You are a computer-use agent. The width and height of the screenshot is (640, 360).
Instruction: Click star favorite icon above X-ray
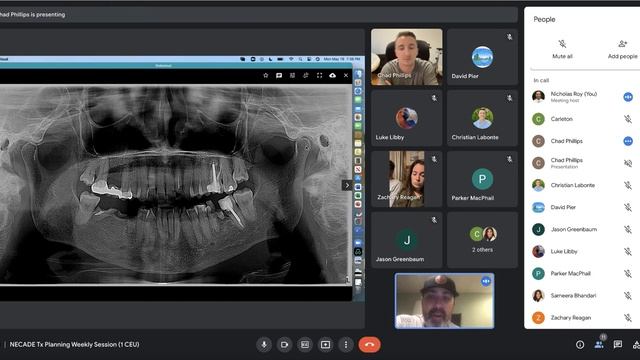coord(266,76)
